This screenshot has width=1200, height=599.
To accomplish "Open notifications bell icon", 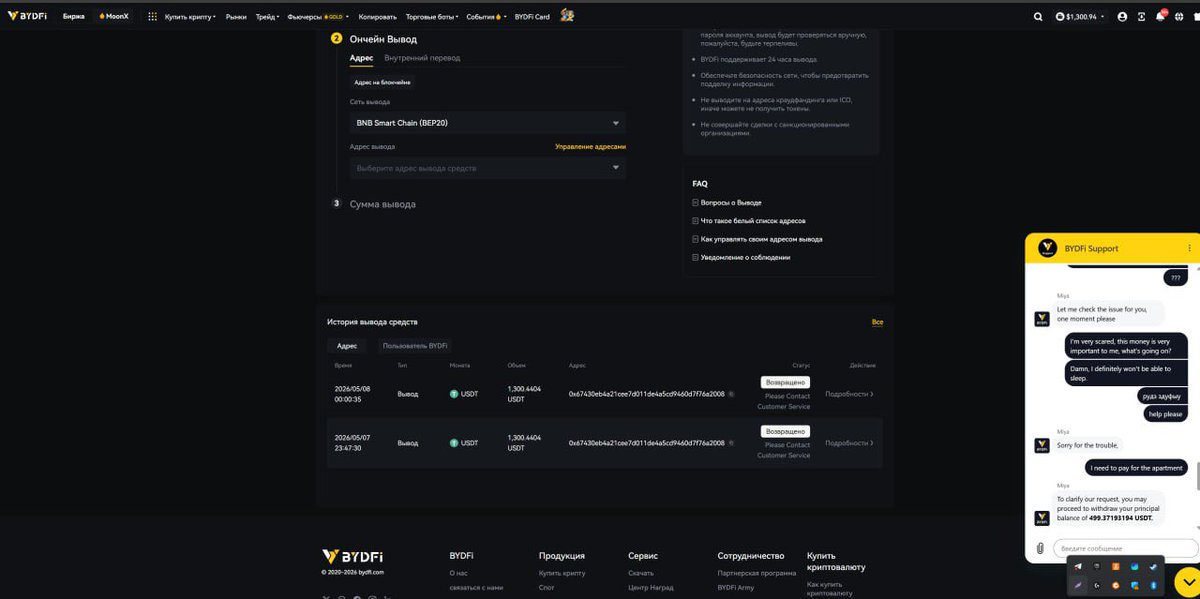I will [1160, 17].
